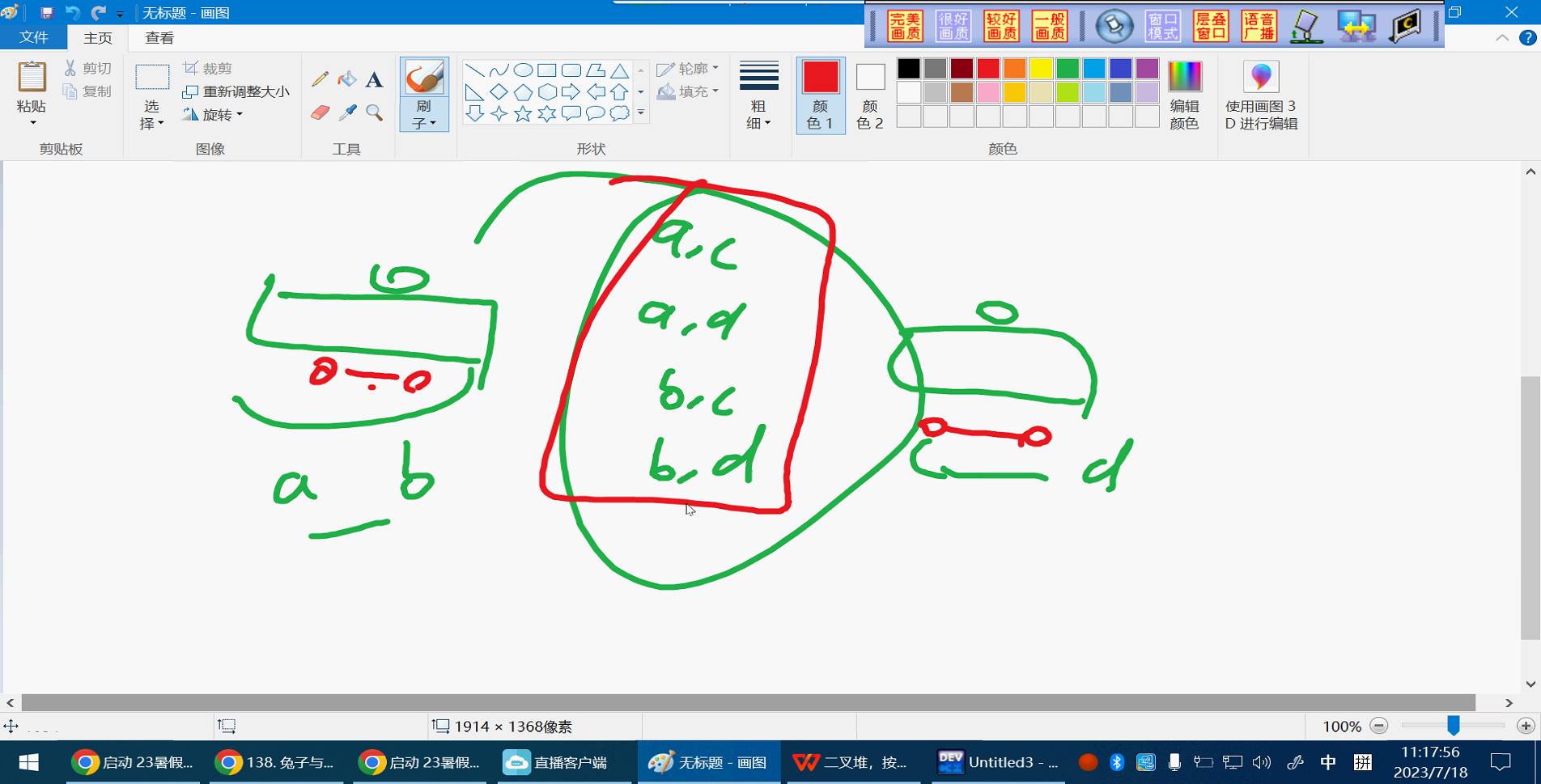Select the Eraser tool
This screenshot has height=784, width=1541.
(320, 112)
